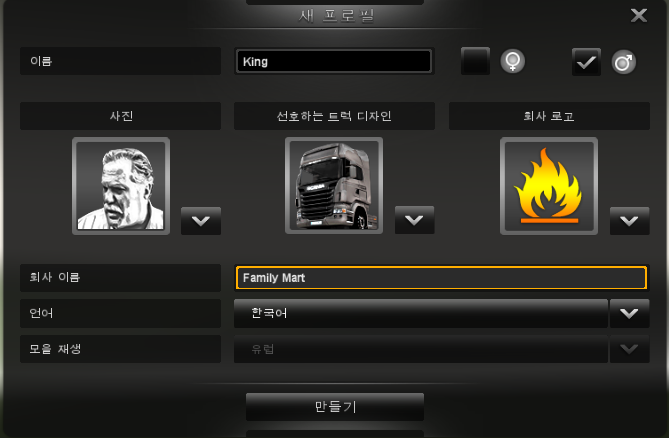Viewport: 669px width, 438px height.
Task: Click the 사진 photo header label
Action: click(x=120, y=116)
